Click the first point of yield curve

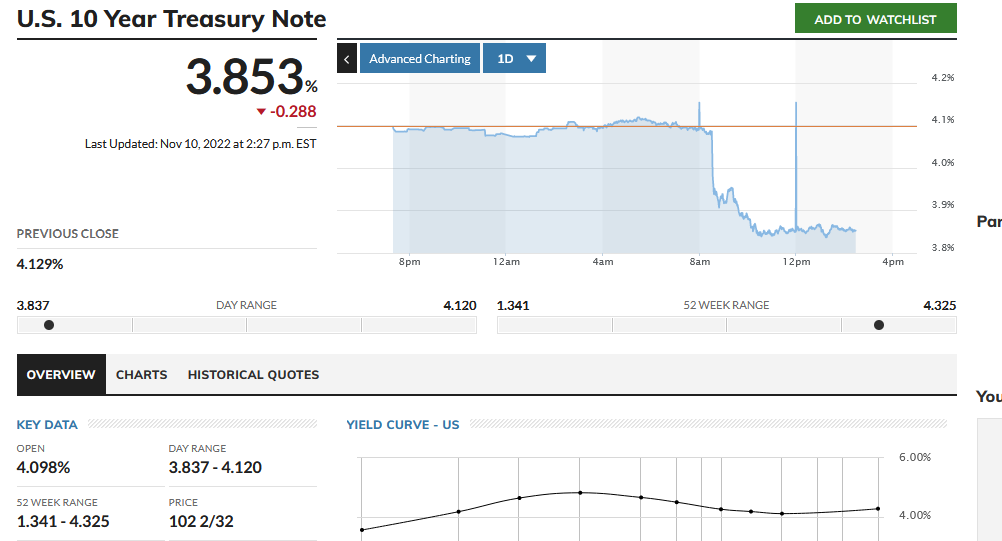point(362,530)
